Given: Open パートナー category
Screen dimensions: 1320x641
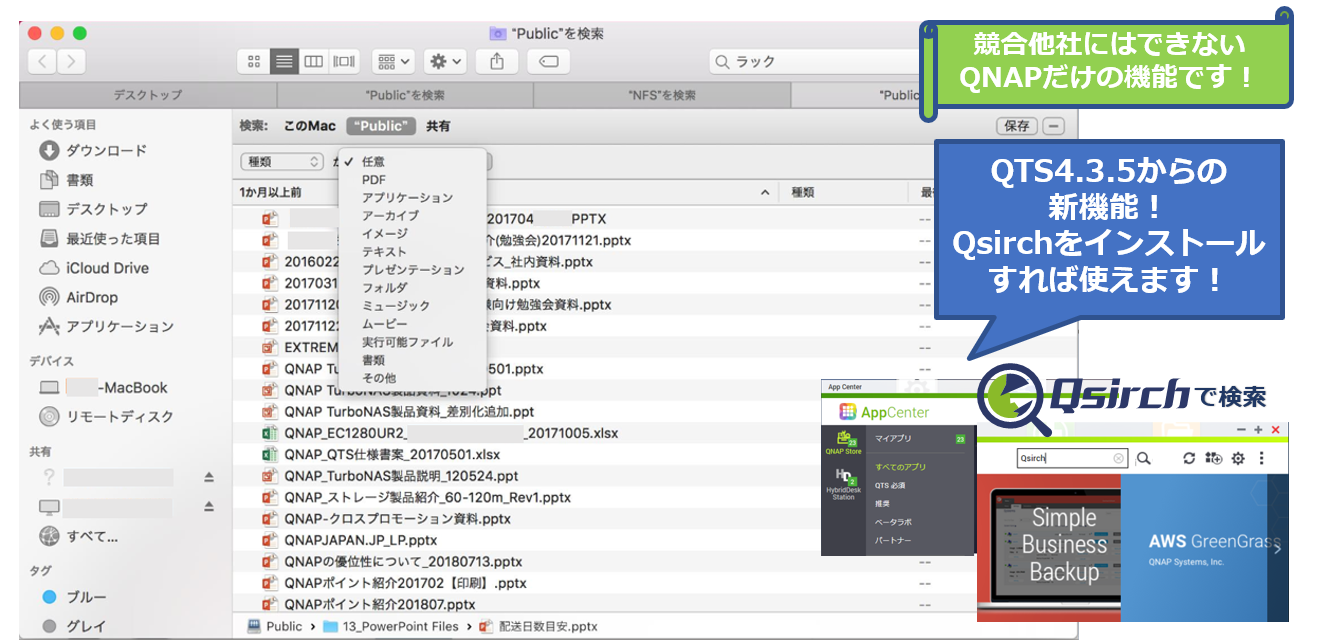Looking at the screenshot, I should (x=893, y=540).
